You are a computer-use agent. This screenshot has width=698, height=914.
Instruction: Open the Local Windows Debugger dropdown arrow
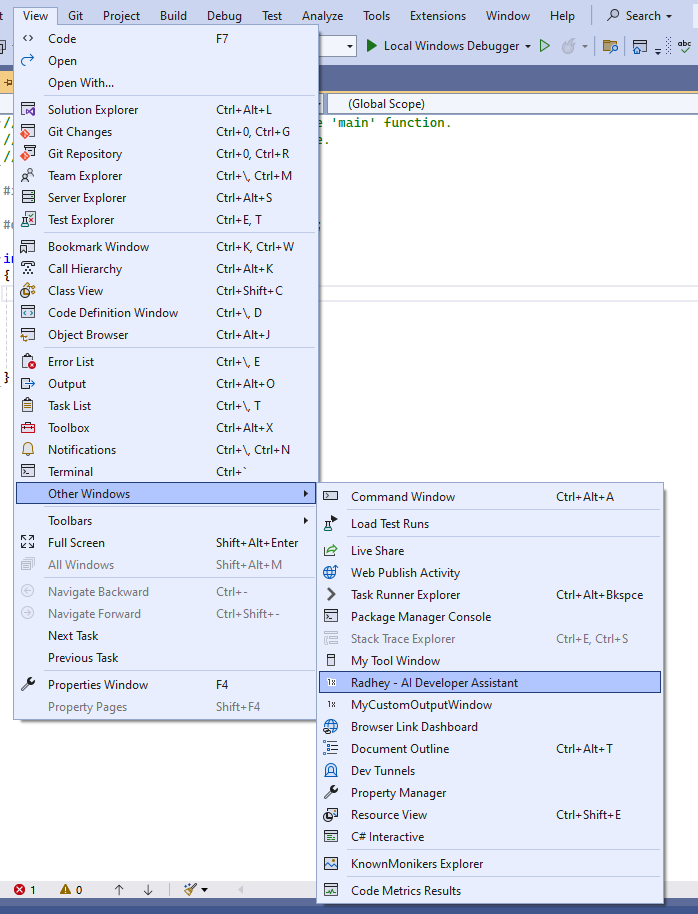pyautogui.click(x=528, y=46)
